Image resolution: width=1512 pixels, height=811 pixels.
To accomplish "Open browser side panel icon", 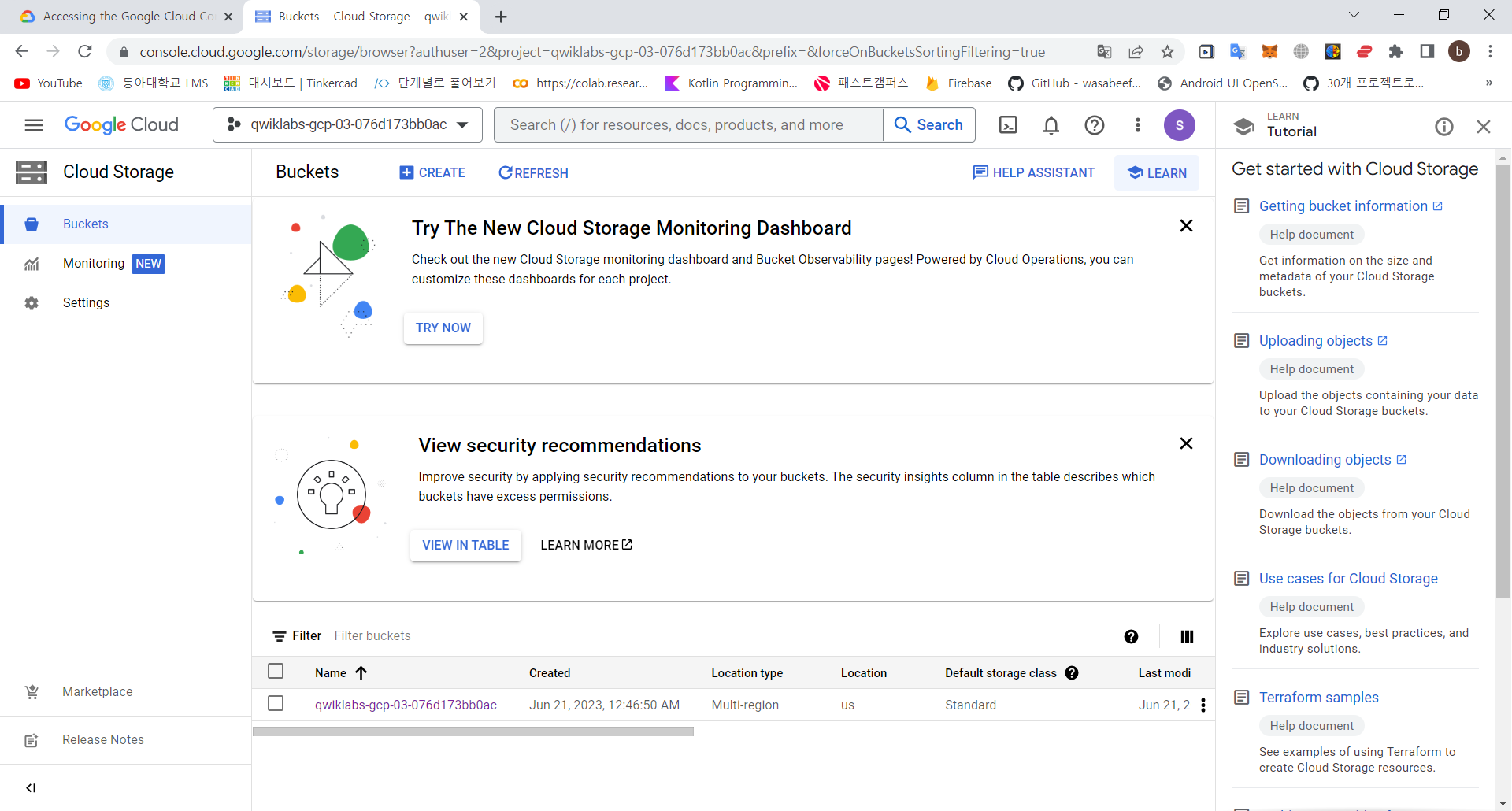I will pyautogui.click(x=1427, y=52).
